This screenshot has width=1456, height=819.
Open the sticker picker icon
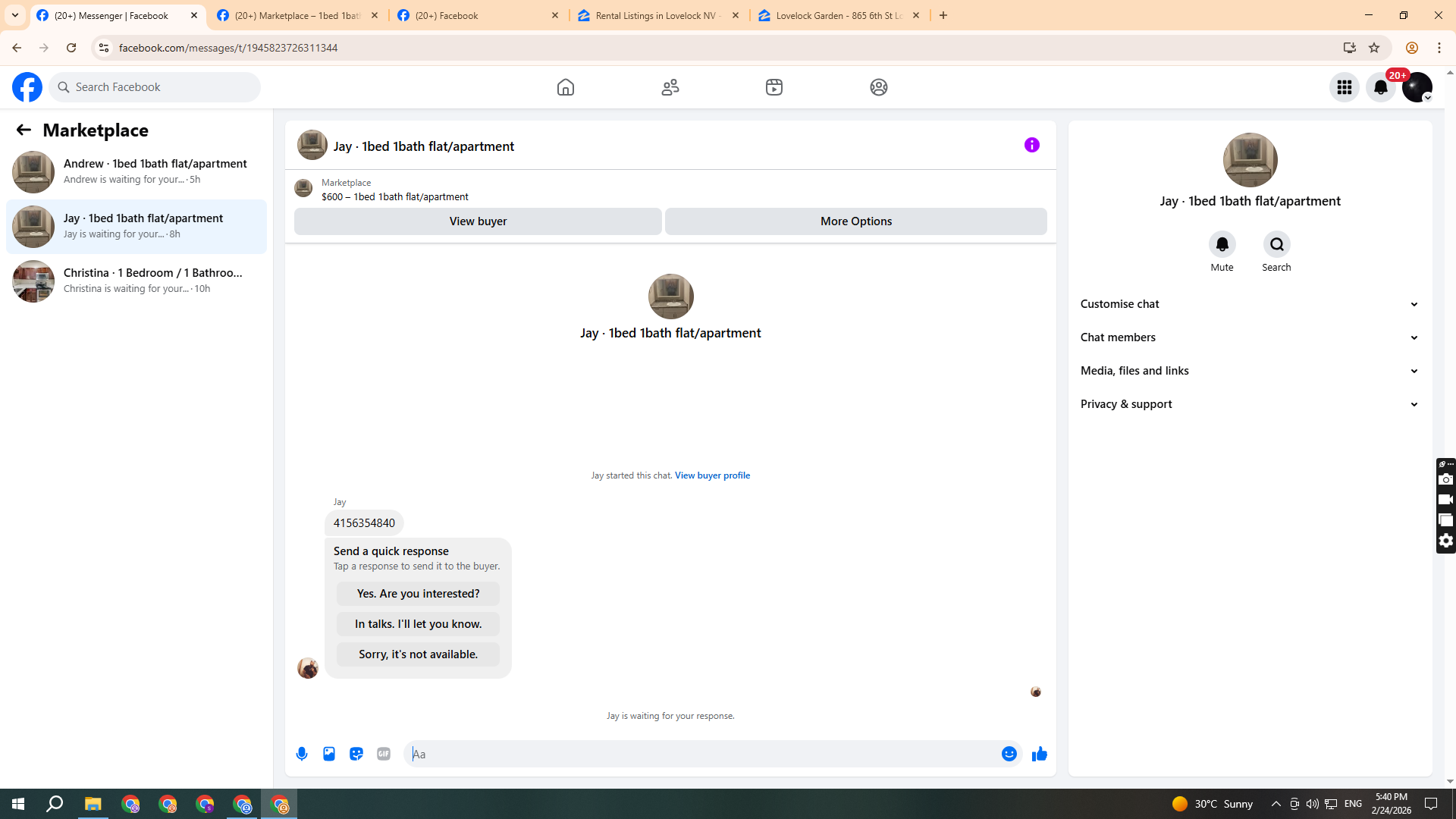point(356,754)
